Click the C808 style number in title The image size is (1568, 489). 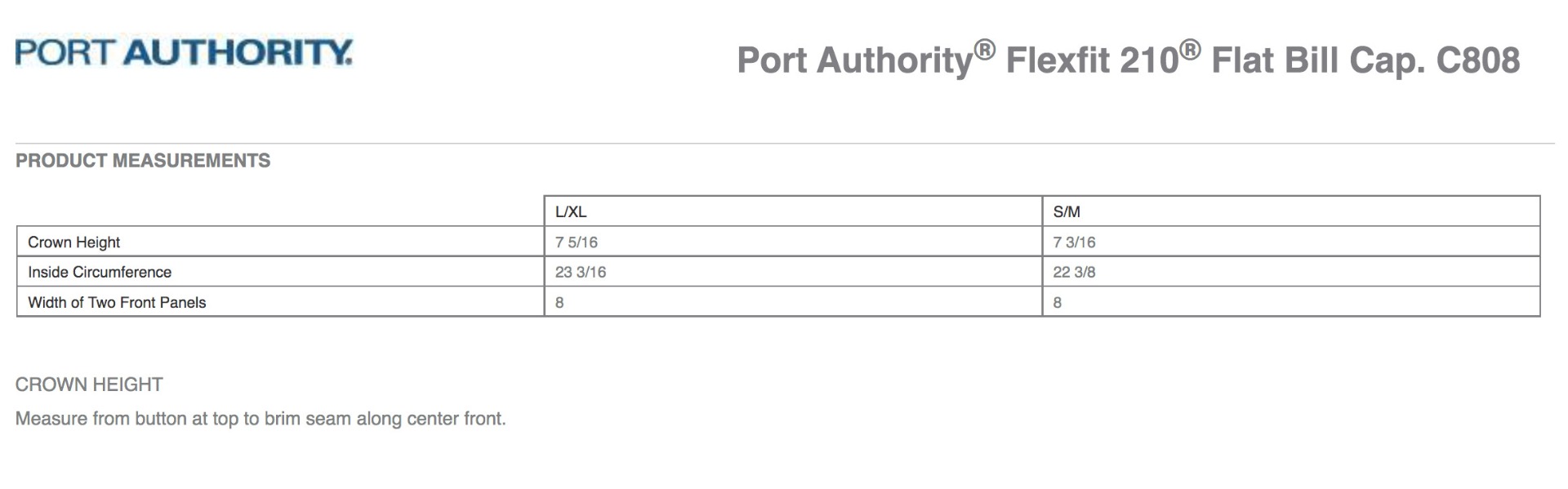pos(1477,60)
